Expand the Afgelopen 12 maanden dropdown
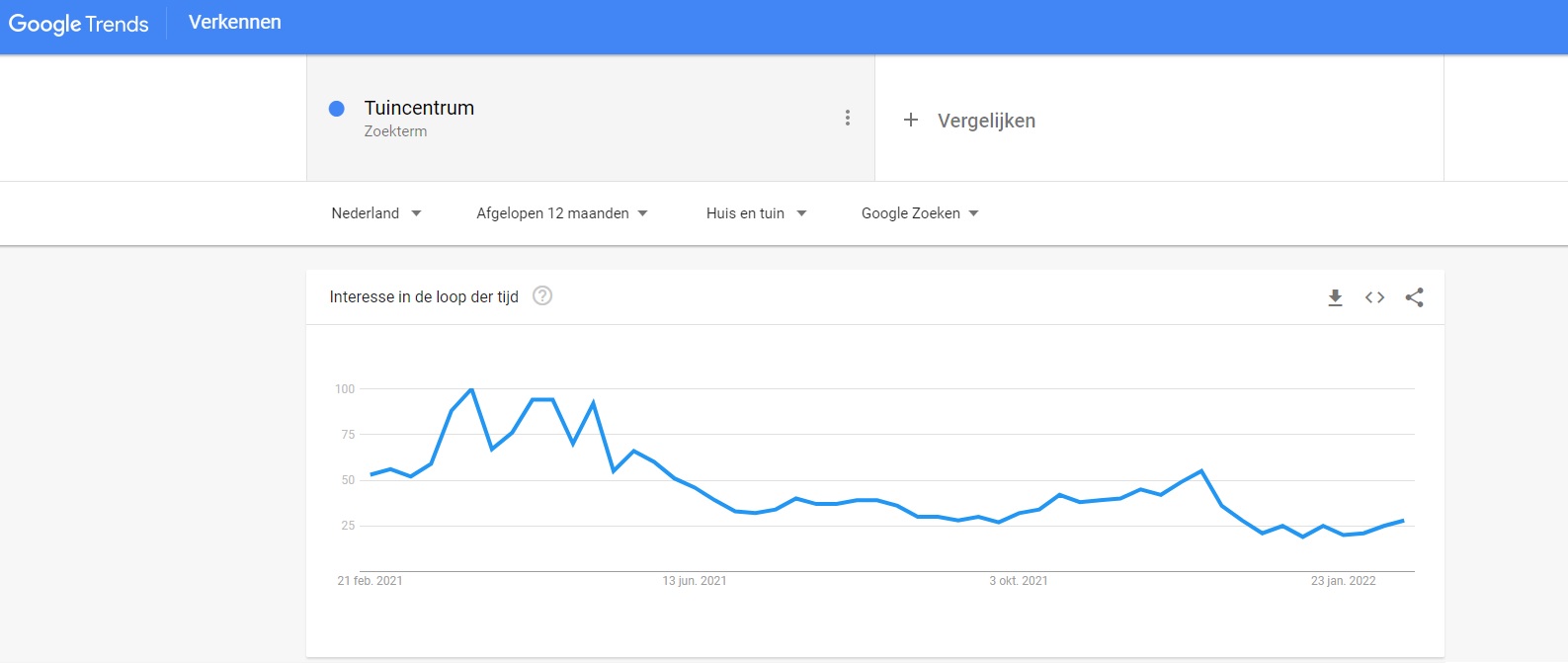This screenshot has height=663, width=1568. 561,213
